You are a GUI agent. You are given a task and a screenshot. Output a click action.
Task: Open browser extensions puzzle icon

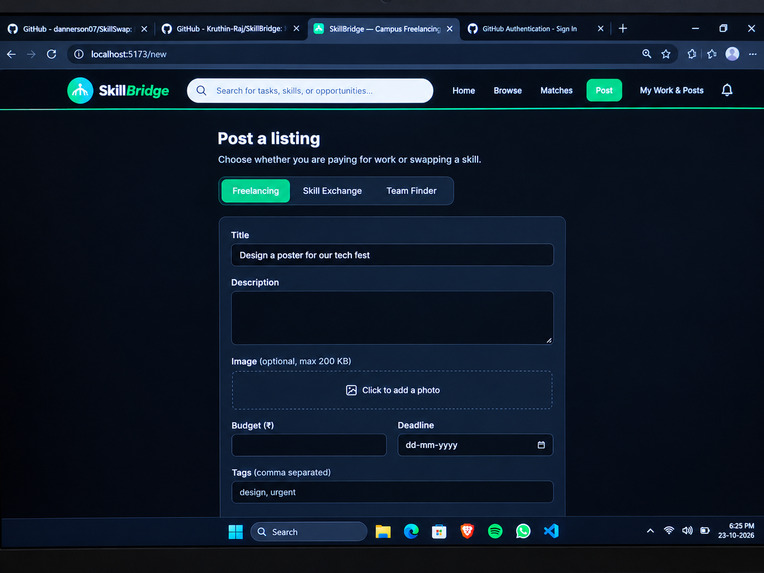pyautogui.click(x=692, y=54)
